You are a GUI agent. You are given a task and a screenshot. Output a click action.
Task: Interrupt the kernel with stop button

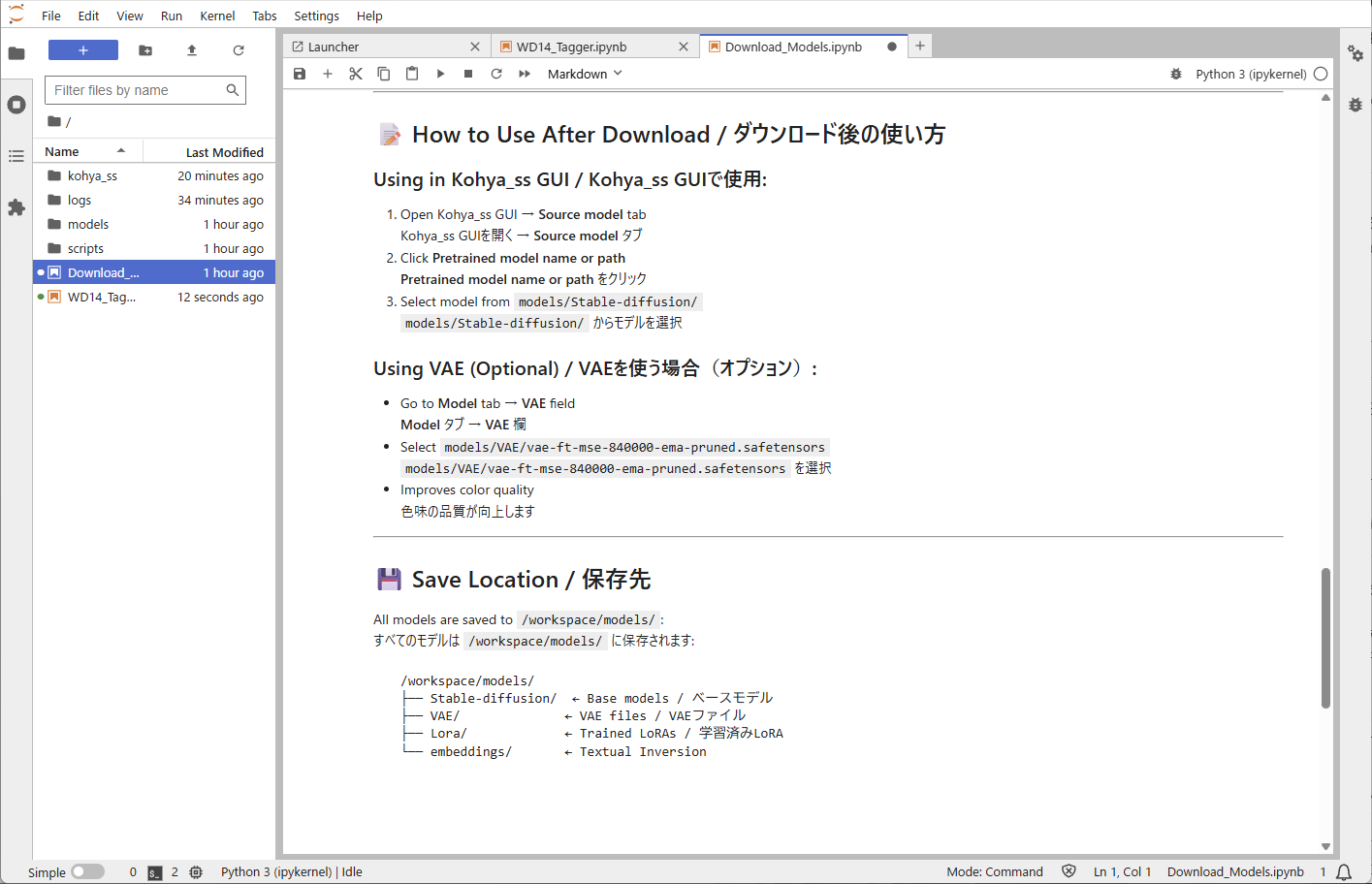click(468, 74)
